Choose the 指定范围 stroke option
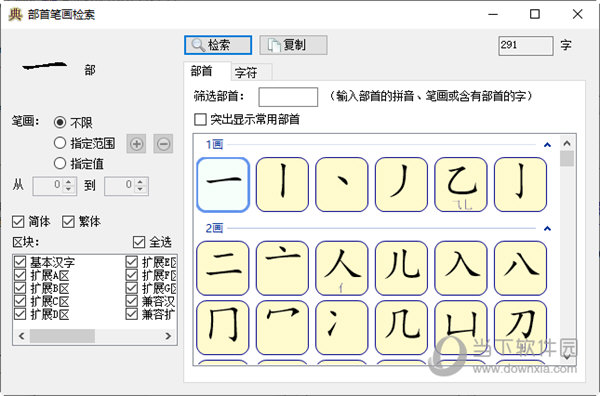Image resolution: width=600 pixels, height=396 pixels. [60, 143]
